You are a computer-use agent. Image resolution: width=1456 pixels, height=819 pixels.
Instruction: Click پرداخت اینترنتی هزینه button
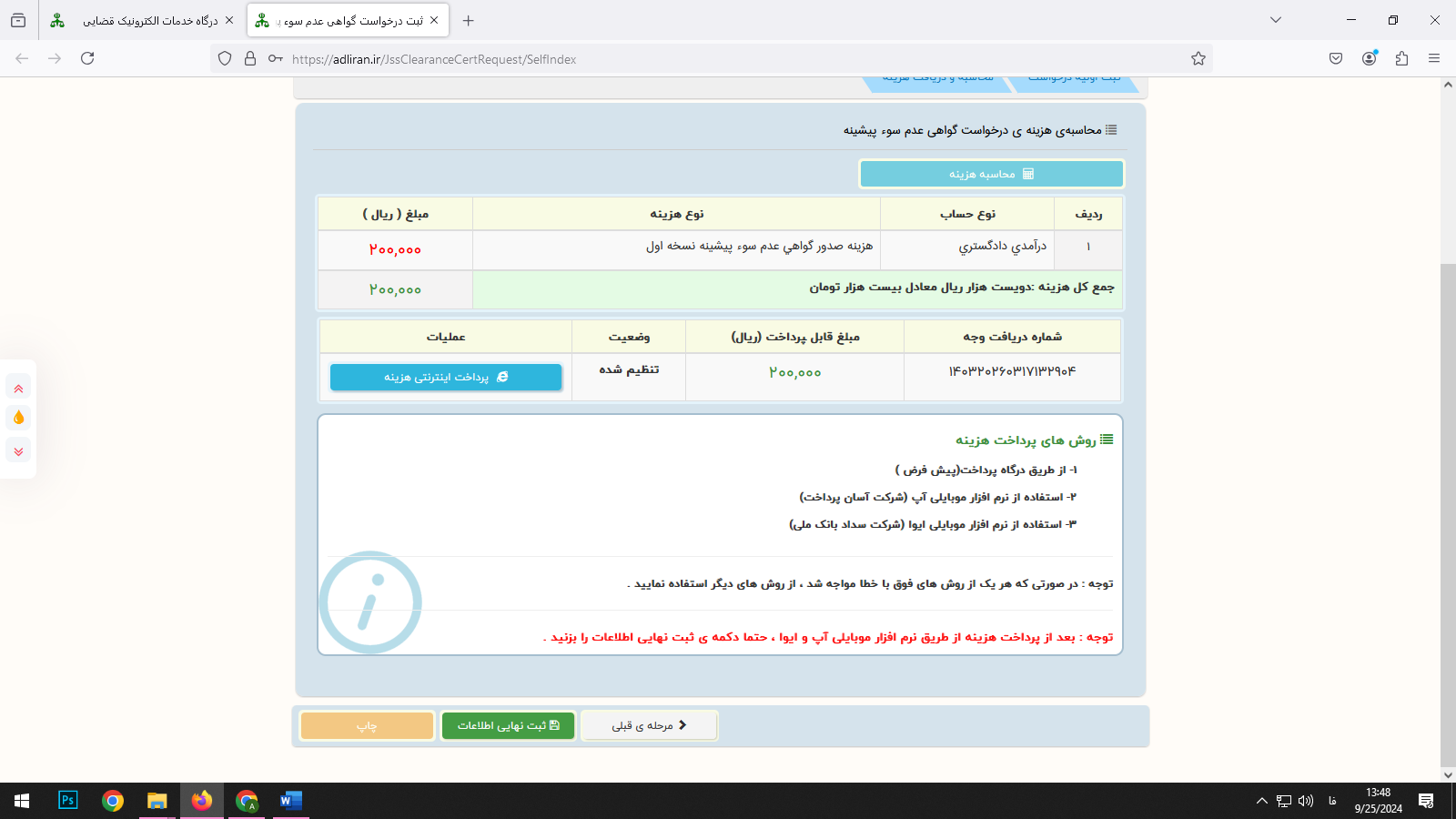[446, 377]
